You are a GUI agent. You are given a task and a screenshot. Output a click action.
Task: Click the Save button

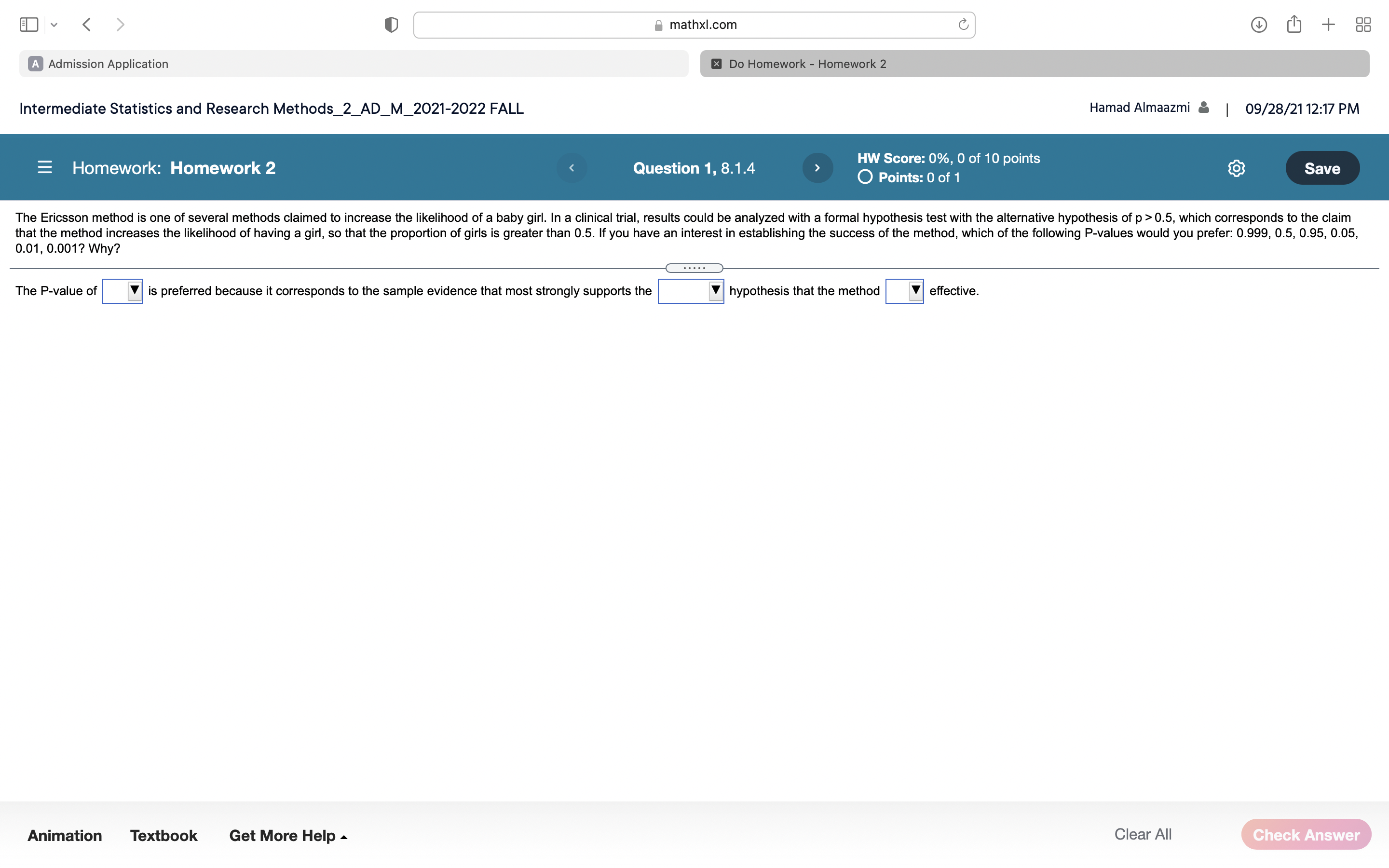(1322, 168)
